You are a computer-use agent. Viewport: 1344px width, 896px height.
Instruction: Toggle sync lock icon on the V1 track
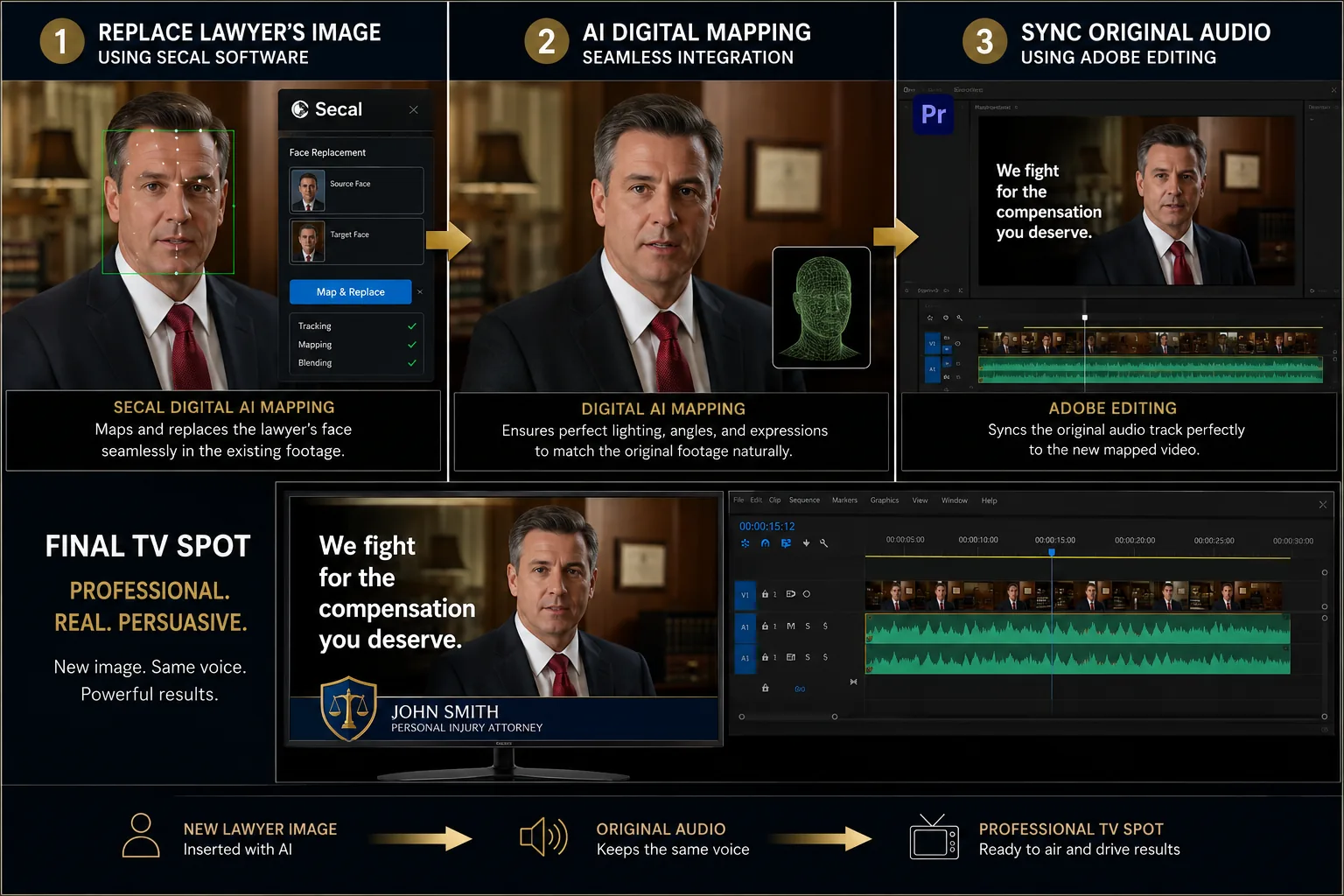pyautogui.click(x=791, y=594)
